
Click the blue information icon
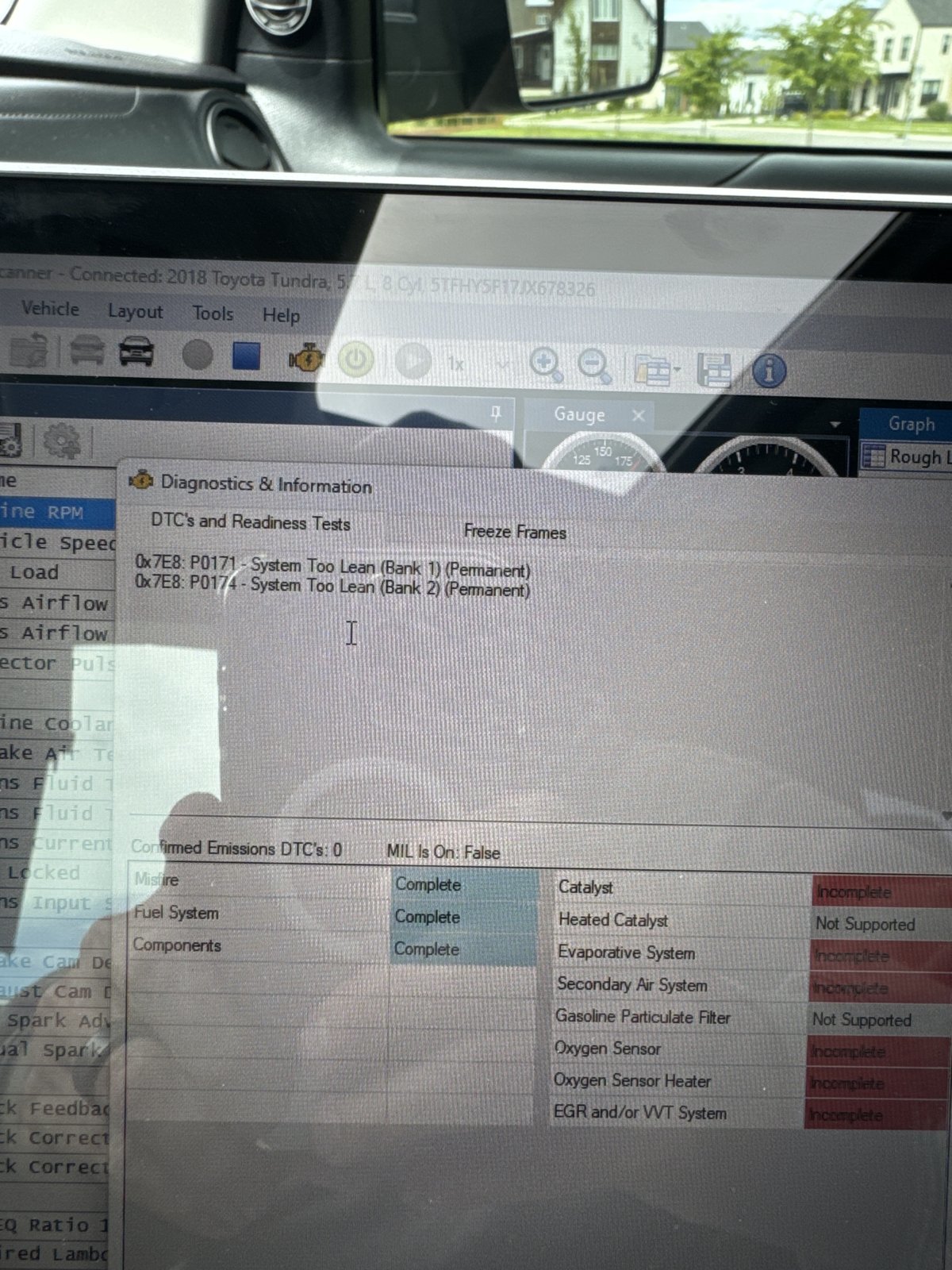tap(769, 371)
